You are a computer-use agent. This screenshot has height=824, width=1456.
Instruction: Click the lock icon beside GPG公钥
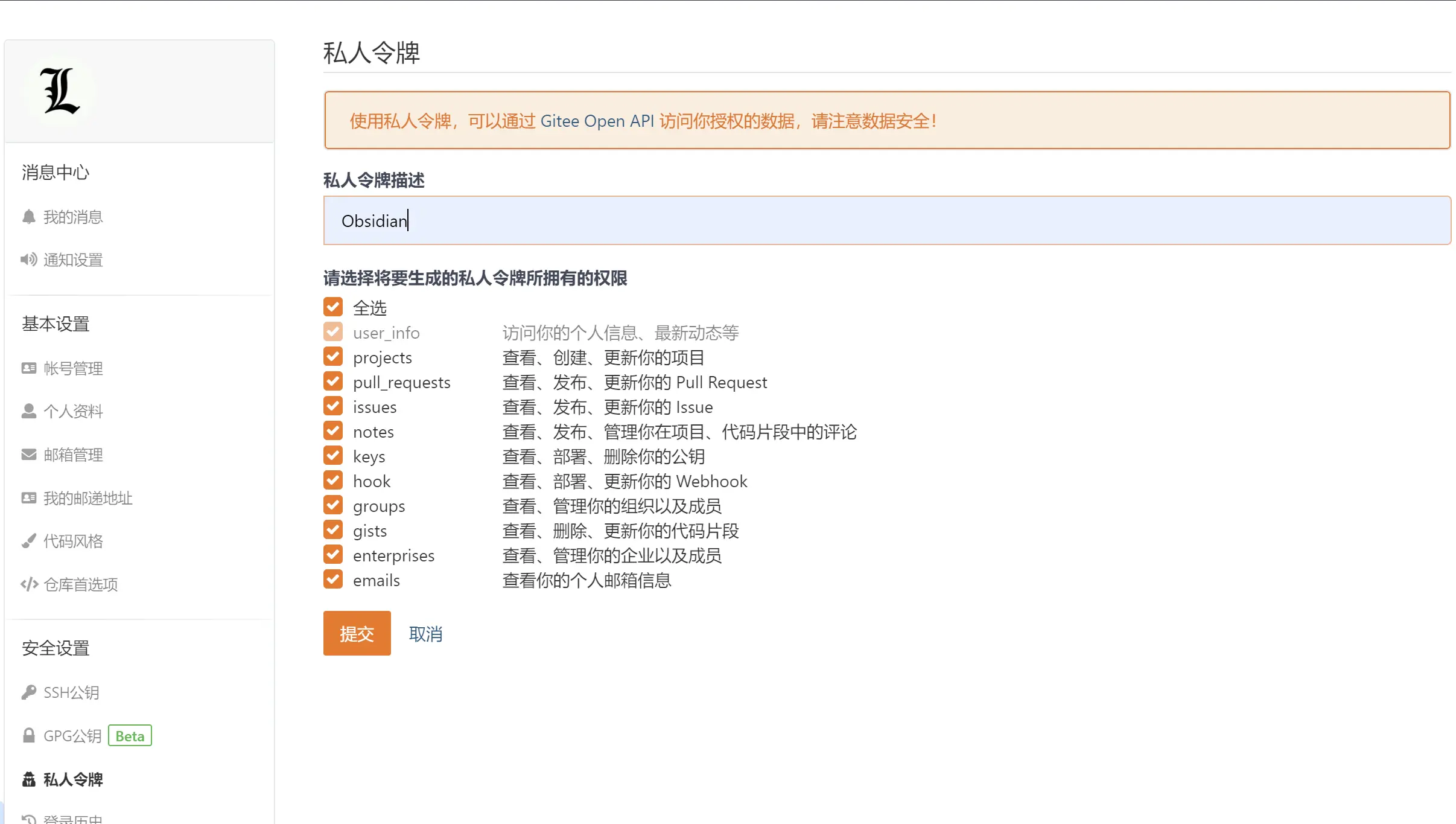(28, 736)
